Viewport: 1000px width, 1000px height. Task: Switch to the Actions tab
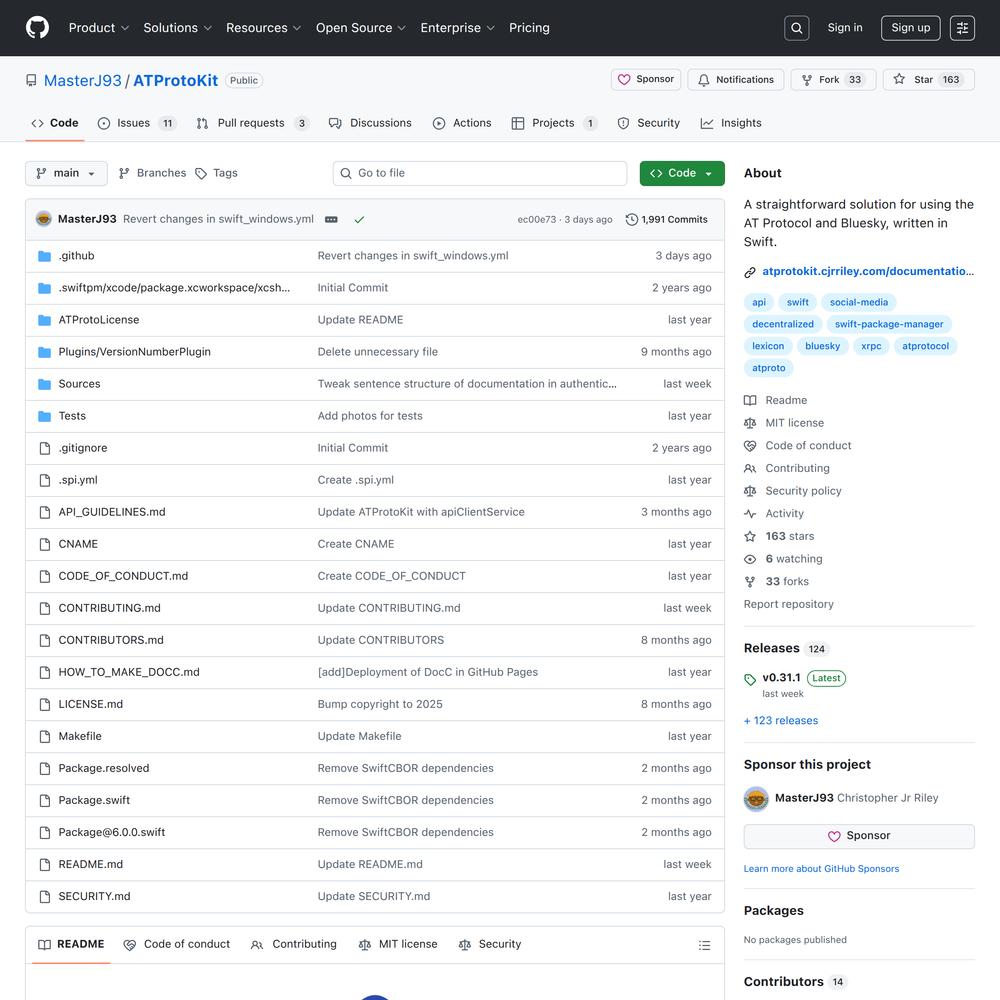coord(462,123)
